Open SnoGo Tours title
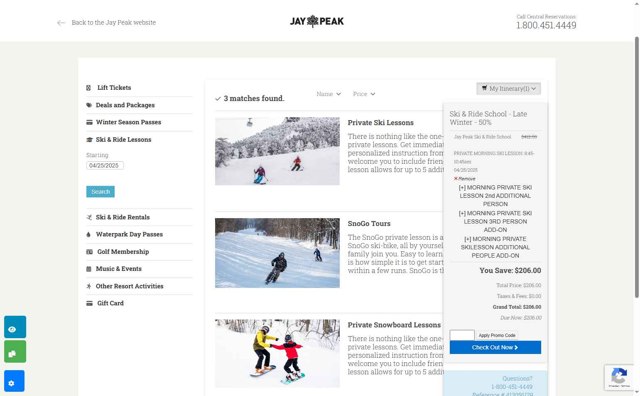The width and height of the screenshot is (640, 396). 369,224
